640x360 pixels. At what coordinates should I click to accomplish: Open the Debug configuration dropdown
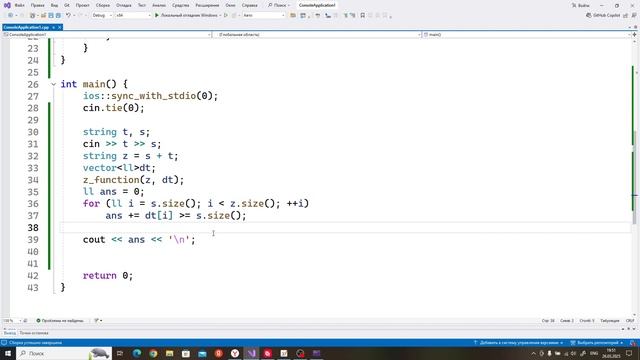click(x=102, y=15)
